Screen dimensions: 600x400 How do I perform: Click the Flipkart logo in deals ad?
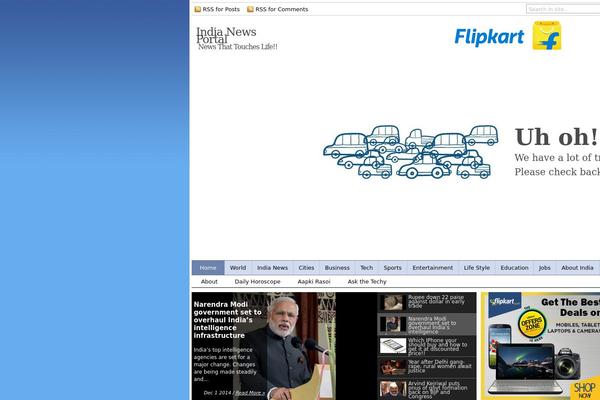pos(505,302)
